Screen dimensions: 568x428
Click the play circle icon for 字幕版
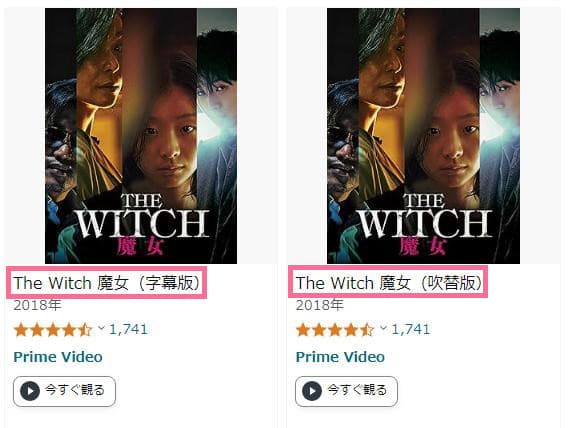[30, 391]
